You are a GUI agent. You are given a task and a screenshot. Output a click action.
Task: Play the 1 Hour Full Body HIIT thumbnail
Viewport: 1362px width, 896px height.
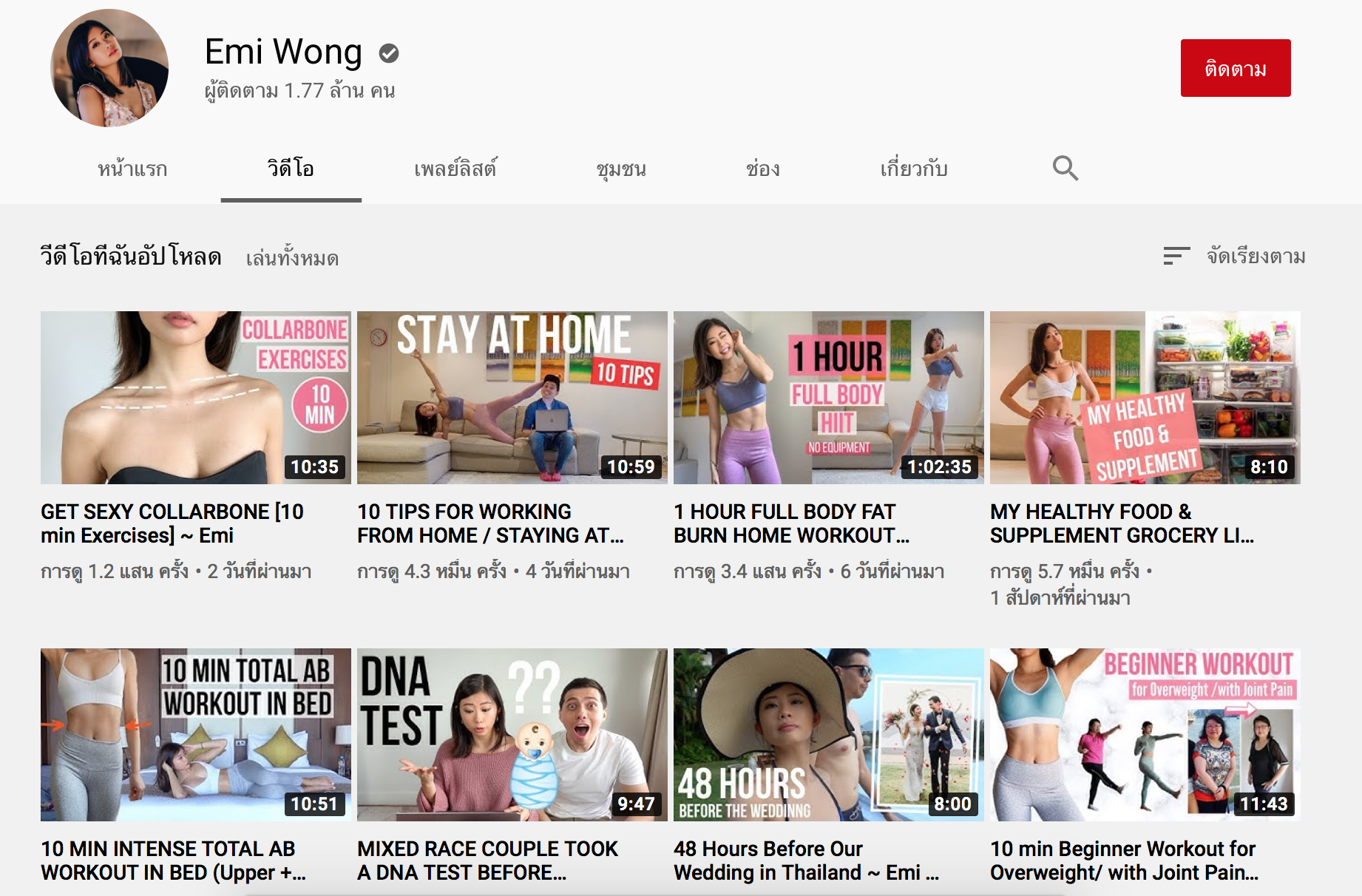pos(828,398)
